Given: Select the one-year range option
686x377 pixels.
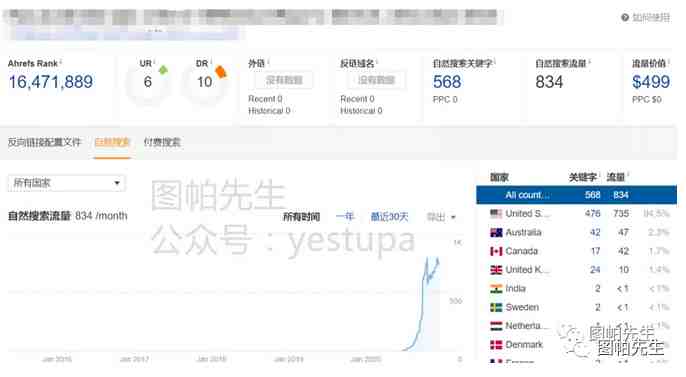Looking at the screenshot, I should 345,216.
